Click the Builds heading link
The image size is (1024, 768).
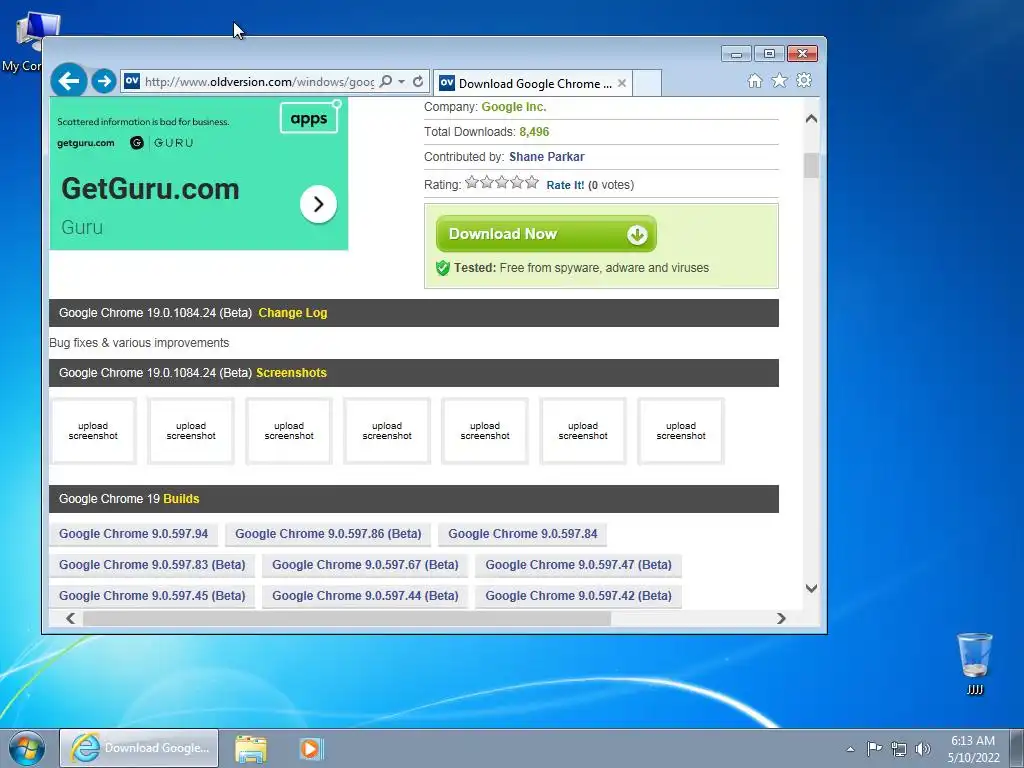coord(181,499)
